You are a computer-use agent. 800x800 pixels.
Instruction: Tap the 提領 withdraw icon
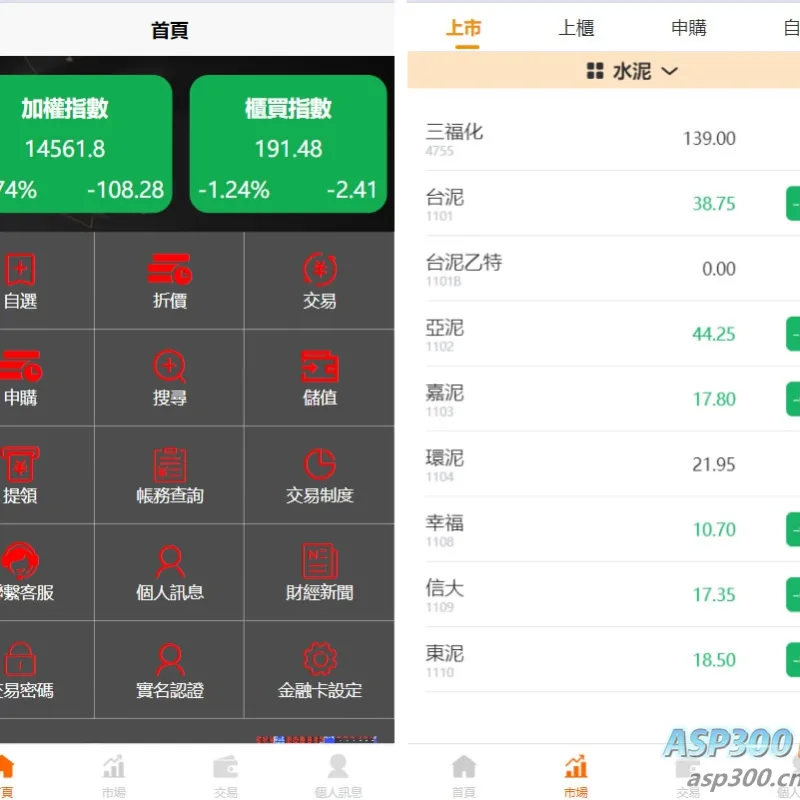[x=20, y=464]
